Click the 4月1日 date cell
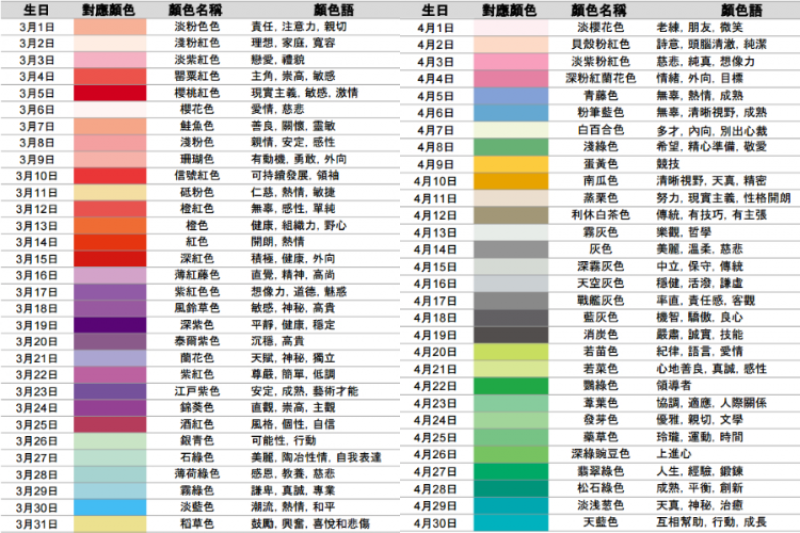The height and width of the screenshot is (533, 800). [x=435, y=27]
